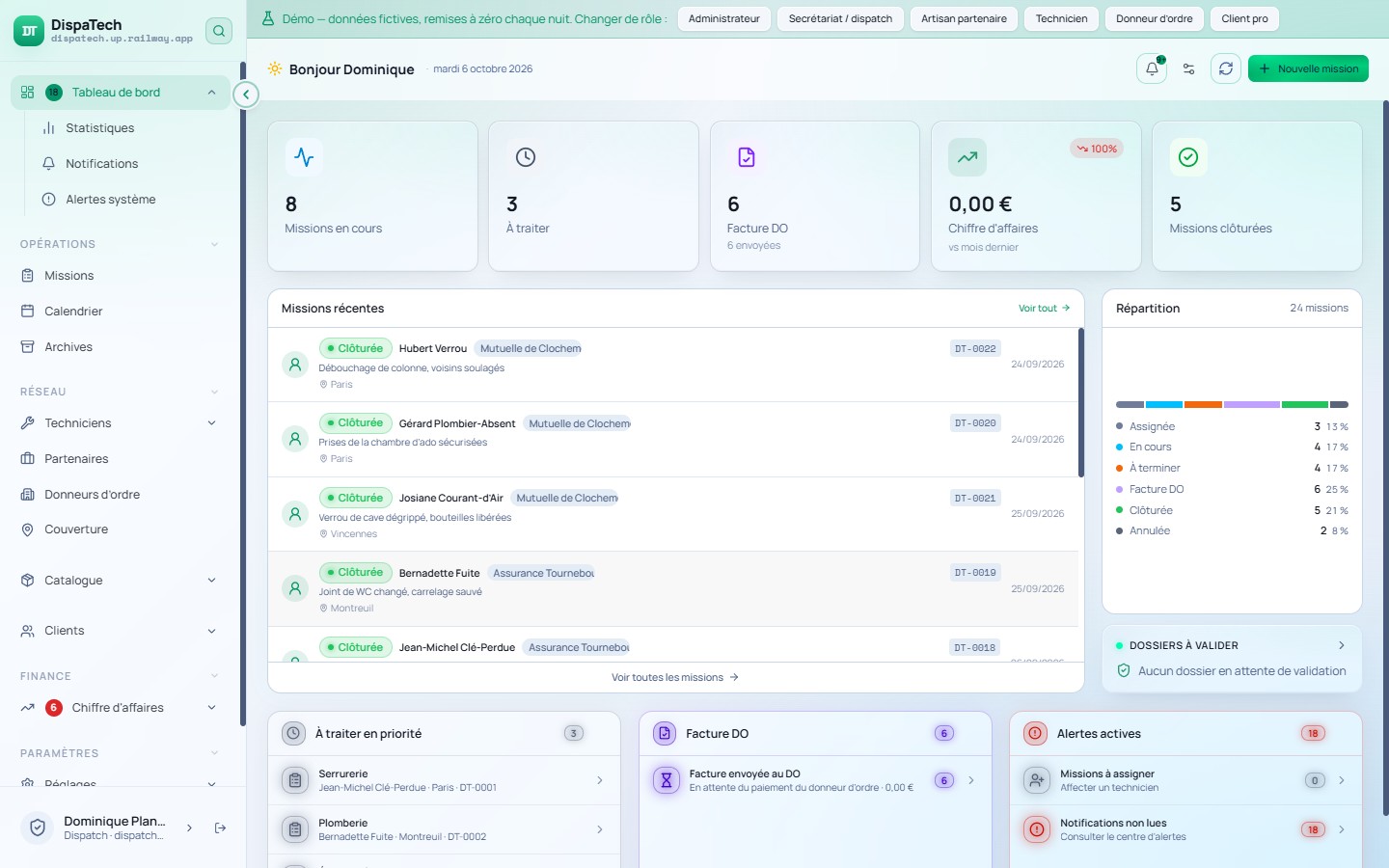
Task: Open dashboard display settings sliders icon
Action: click(1188, 68)
